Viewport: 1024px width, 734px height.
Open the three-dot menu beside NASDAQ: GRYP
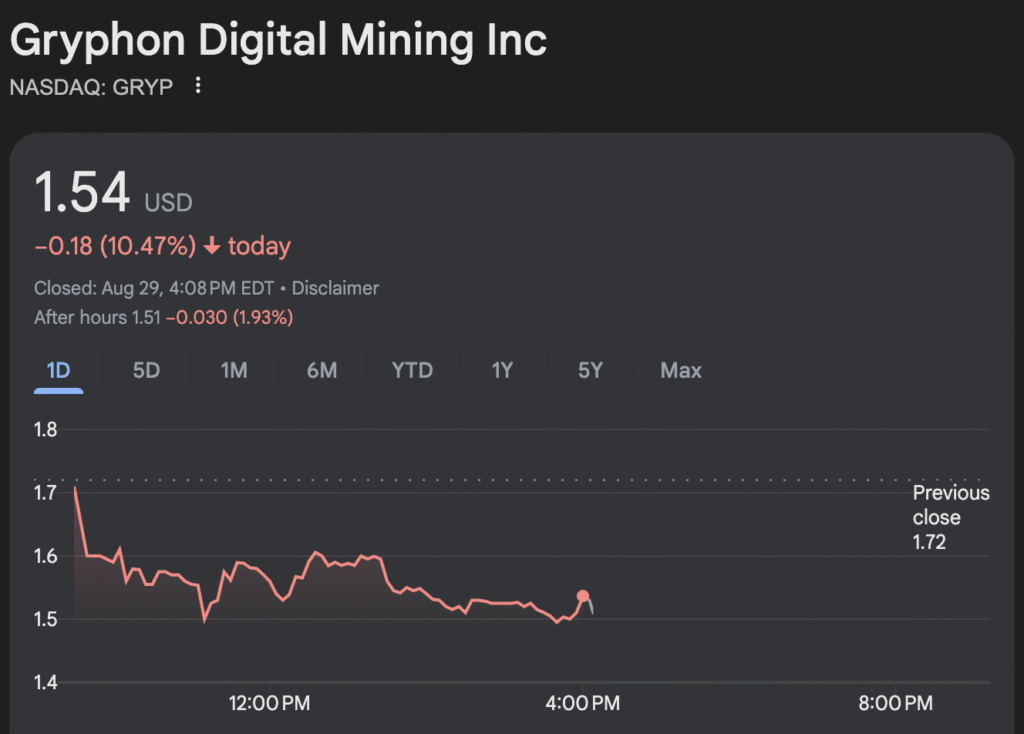click(198, 86)
